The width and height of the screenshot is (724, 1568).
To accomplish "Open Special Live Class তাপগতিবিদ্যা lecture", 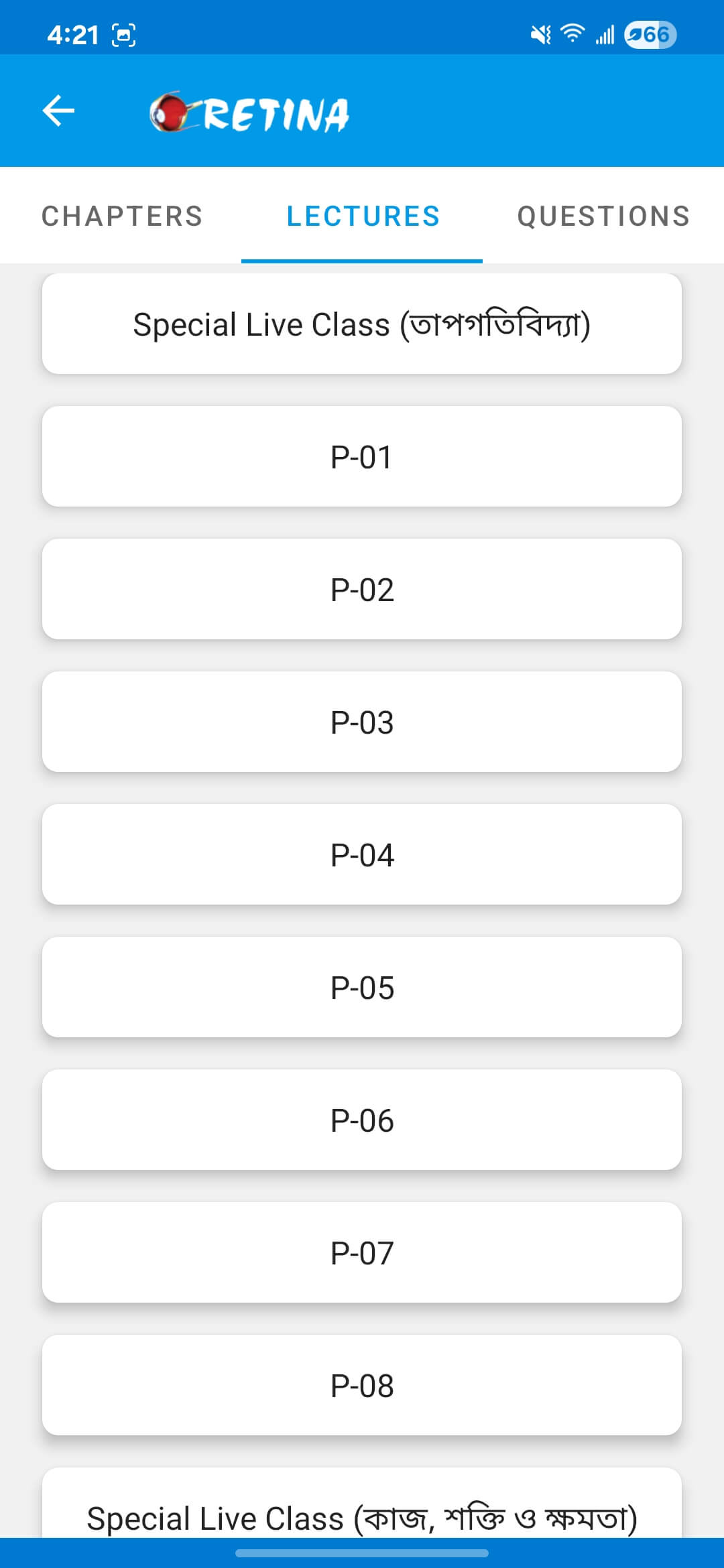I will tap(362, 324).
